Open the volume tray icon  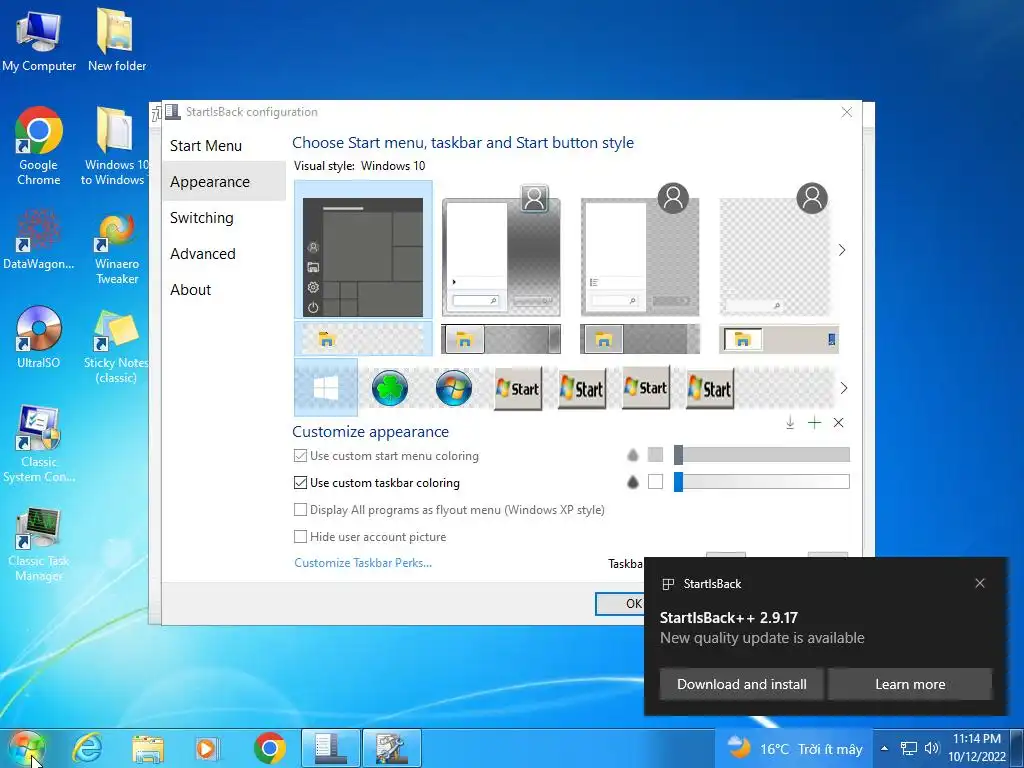pos(931,748)
